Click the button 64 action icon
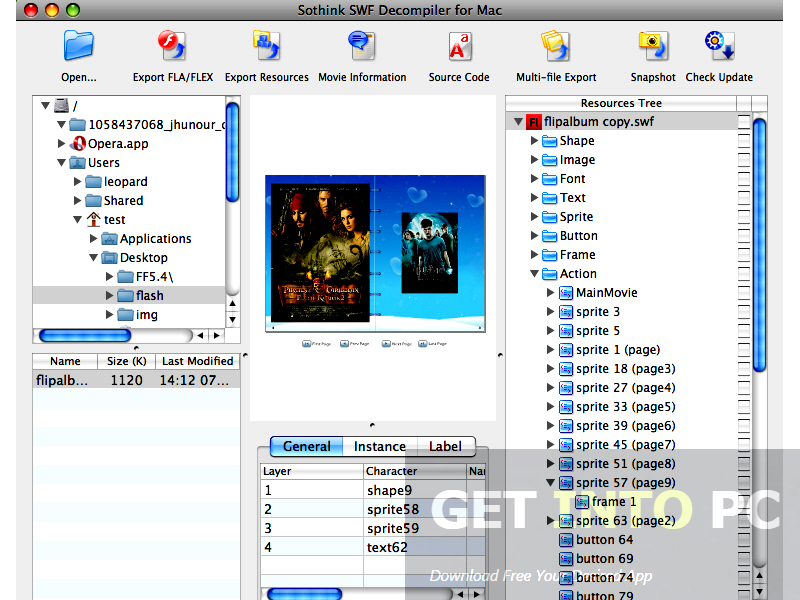The height and width of the screenshot is (600, 800). click(x=565, y=540)
